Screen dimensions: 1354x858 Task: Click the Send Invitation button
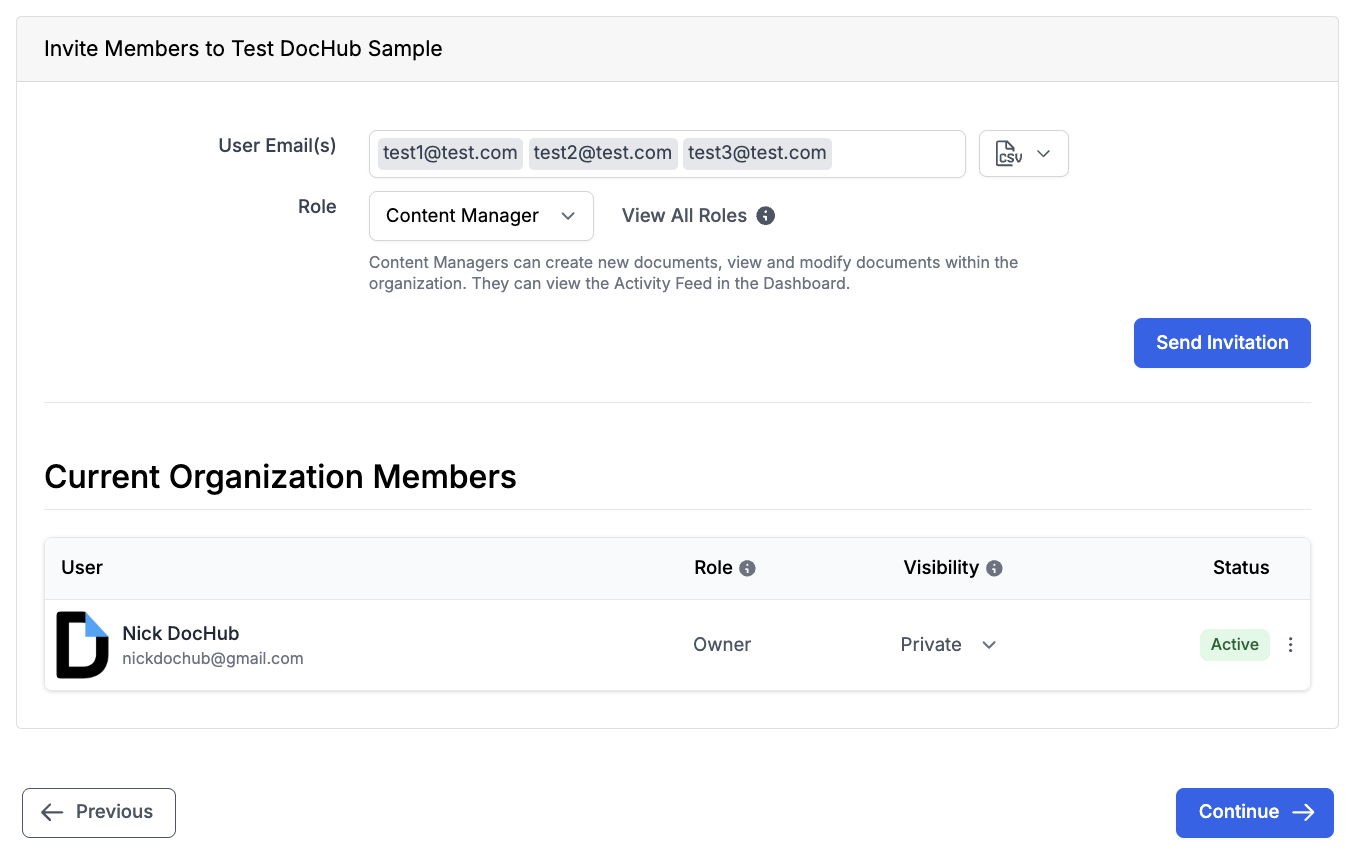[x=1222, y=343]
